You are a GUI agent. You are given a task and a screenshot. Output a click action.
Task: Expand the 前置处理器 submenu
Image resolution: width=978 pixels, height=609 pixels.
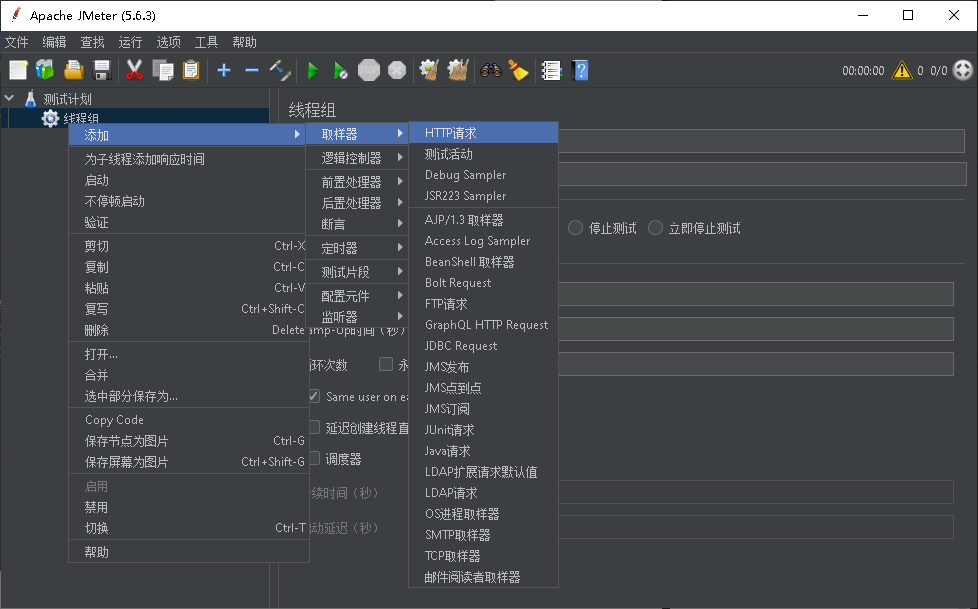[357, 182]
